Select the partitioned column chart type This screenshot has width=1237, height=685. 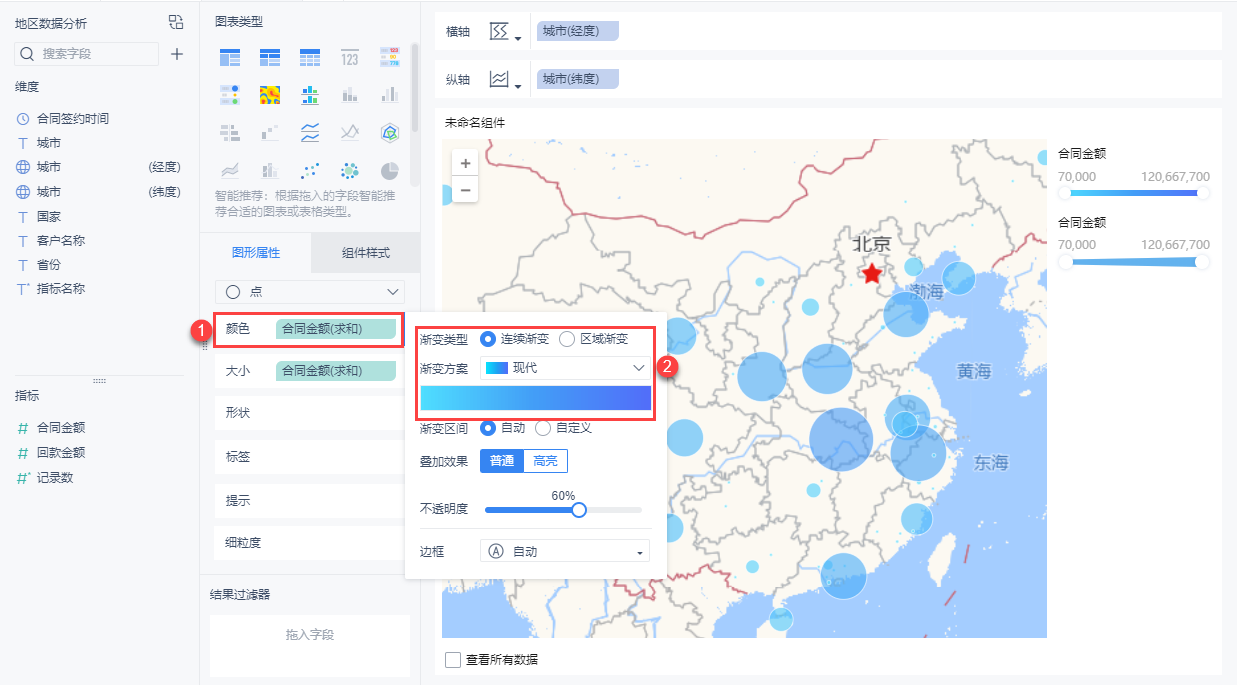[x=310, y=95]
